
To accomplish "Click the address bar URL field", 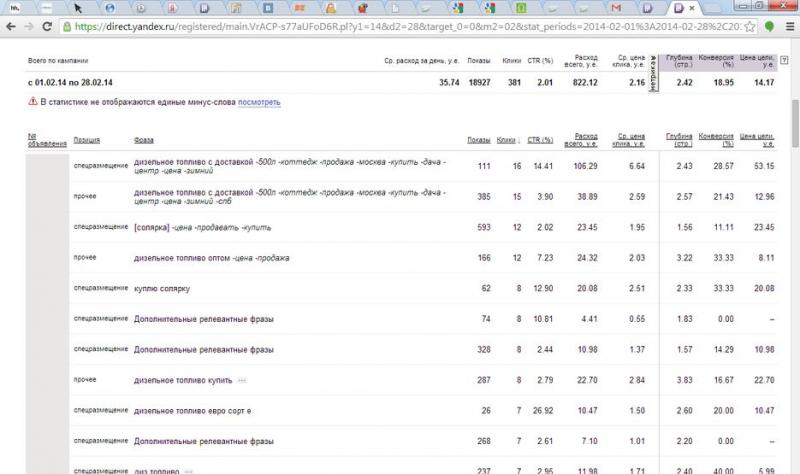I will coord(406,27).
